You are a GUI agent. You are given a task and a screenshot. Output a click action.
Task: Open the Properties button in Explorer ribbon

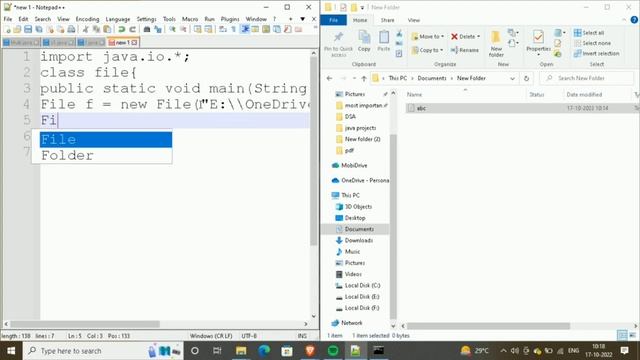(x=538, y=42)
